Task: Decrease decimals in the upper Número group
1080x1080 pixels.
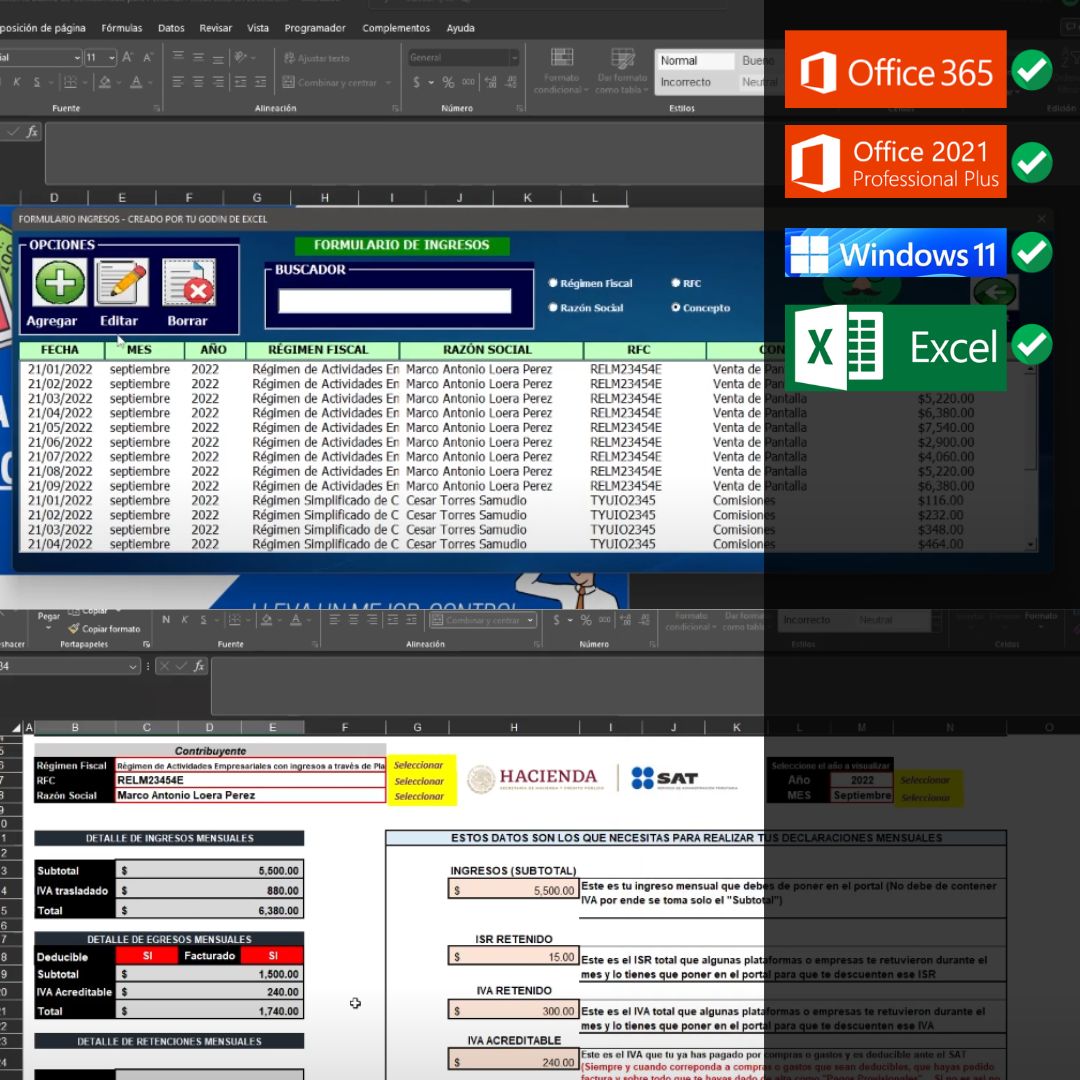Action: (511, 83)
